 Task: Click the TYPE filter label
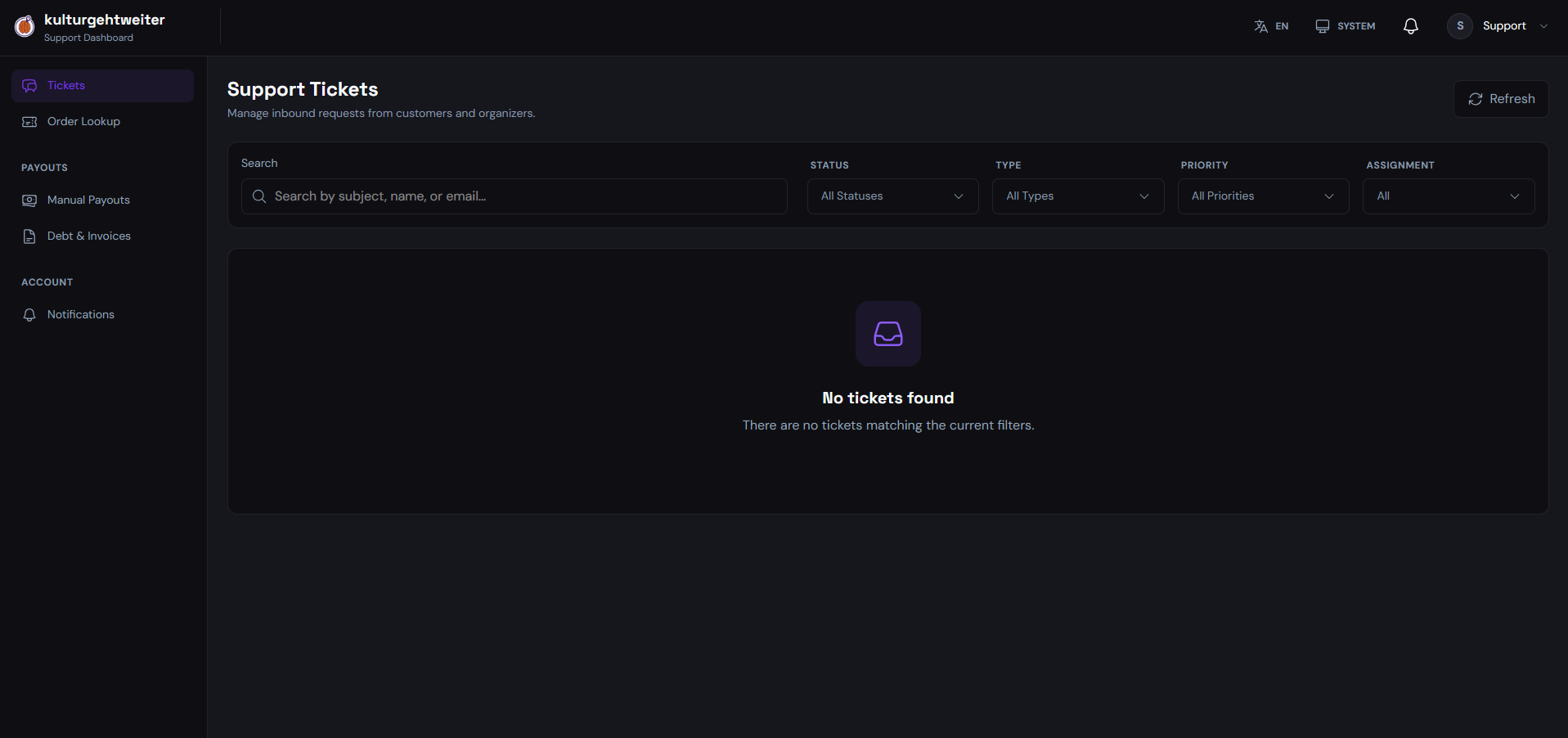click(x=1009, y=165)
